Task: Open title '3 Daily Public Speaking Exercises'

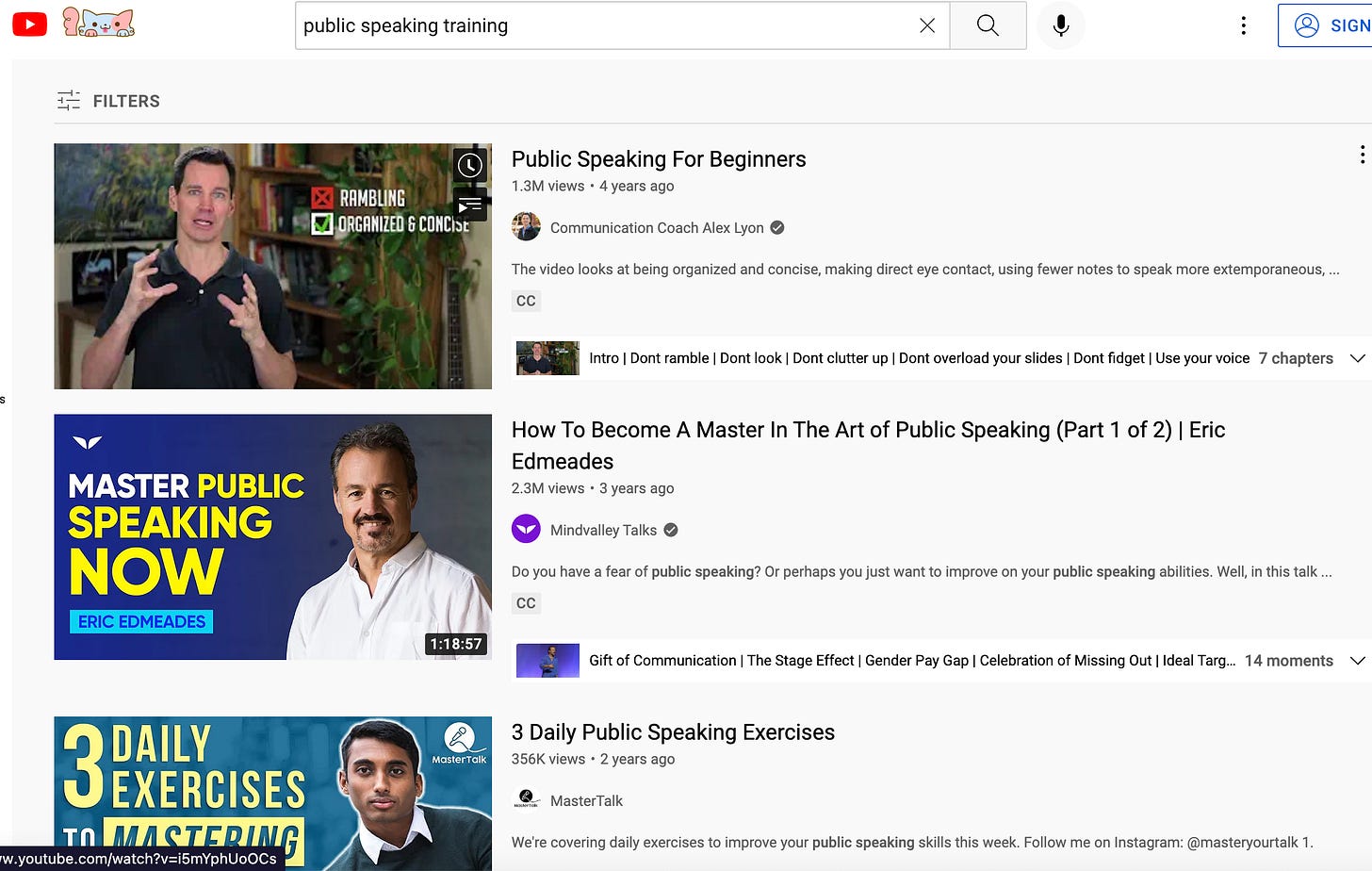Action: [x=673, y=732]
